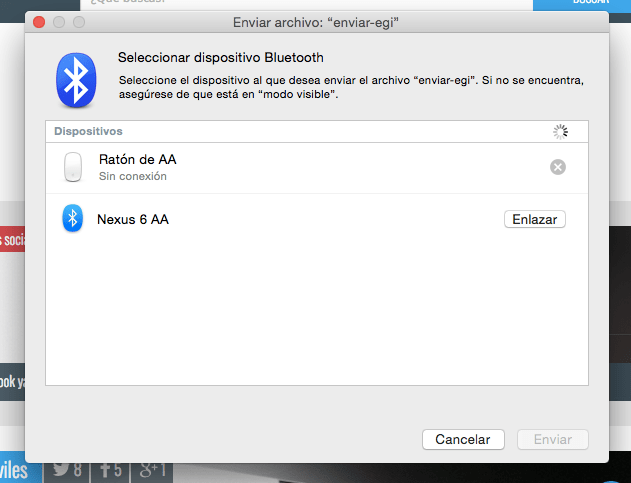Viewport: 631px width, 483px height.
Task: Click the Seleccionar dispositivo Bluetooth heading
Action: [x=221, y=58]
